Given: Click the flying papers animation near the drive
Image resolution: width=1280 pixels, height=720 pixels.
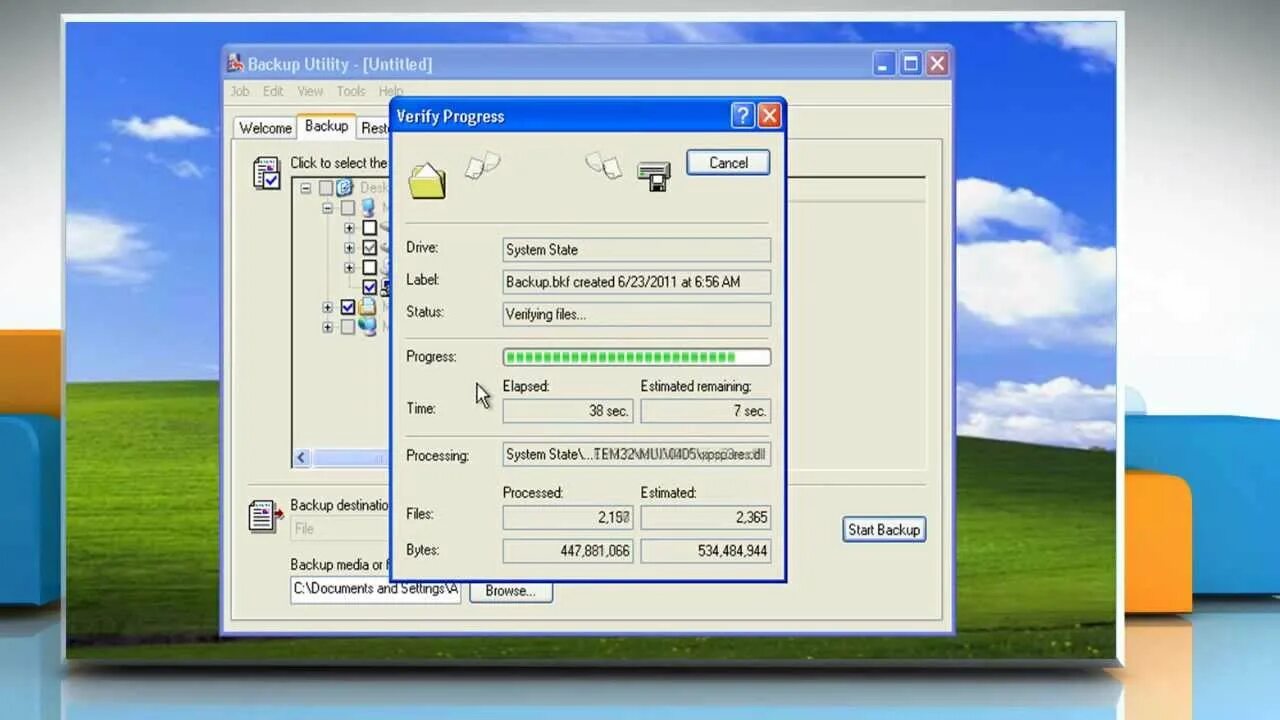Looking at the screenshot, I should click(603, 165).
